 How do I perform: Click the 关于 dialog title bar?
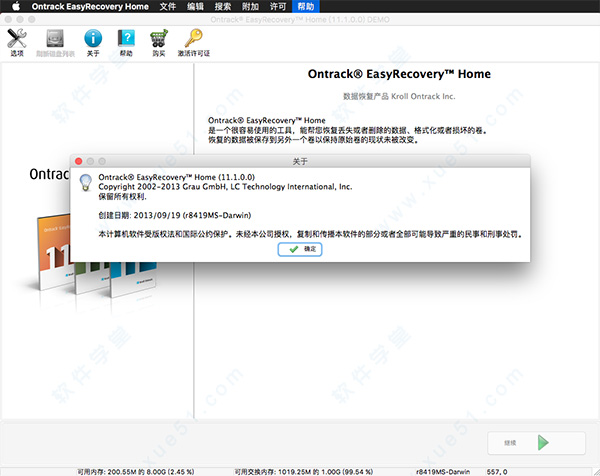300,161
